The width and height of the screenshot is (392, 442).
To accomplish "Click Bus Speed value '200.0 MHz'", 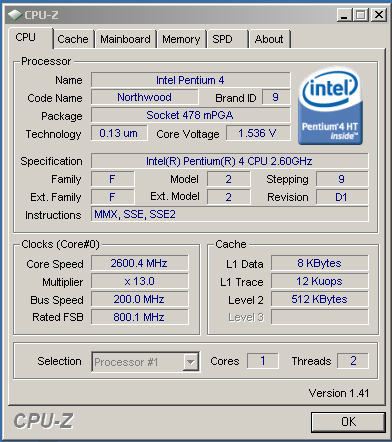I will pos(140,299).
